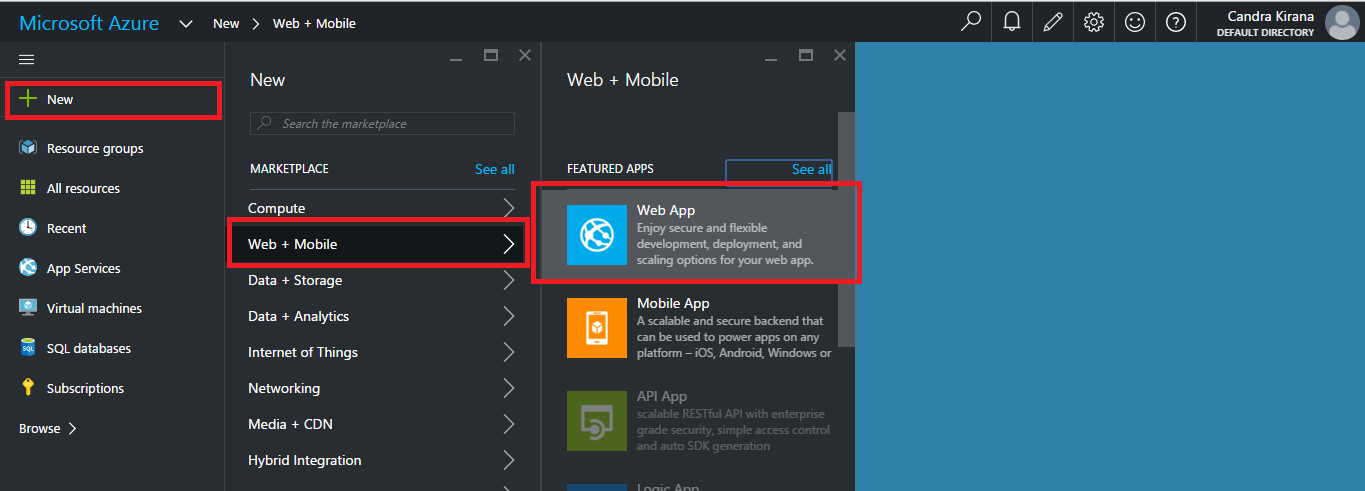Screen dimensions: 1365x491
Task: Select Data + Analytics category label
Action: point(299,316)
